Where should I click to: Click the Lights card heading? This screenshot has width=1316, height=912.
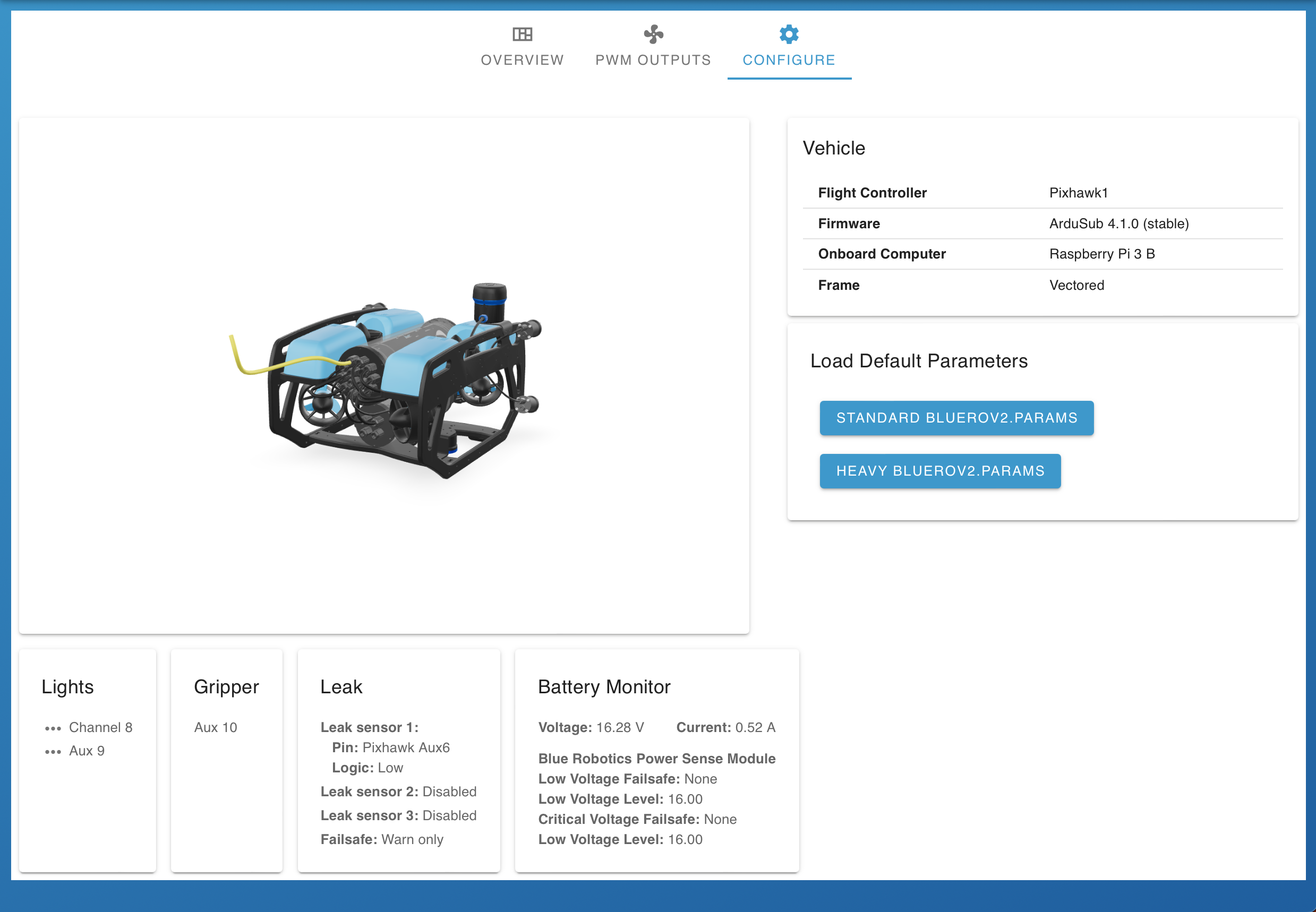click(x=67, y=687)
